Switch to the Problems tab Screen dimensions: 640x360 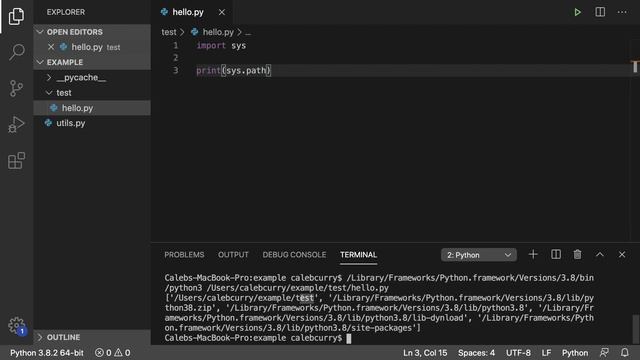(x=184, y=255)
